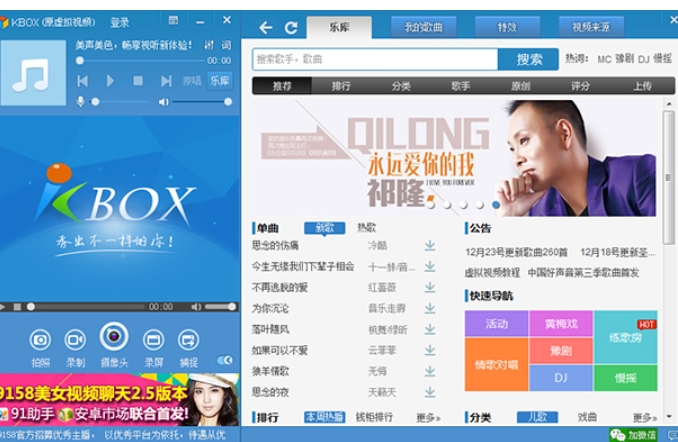Show 新歌 singles list

[325, 228]
